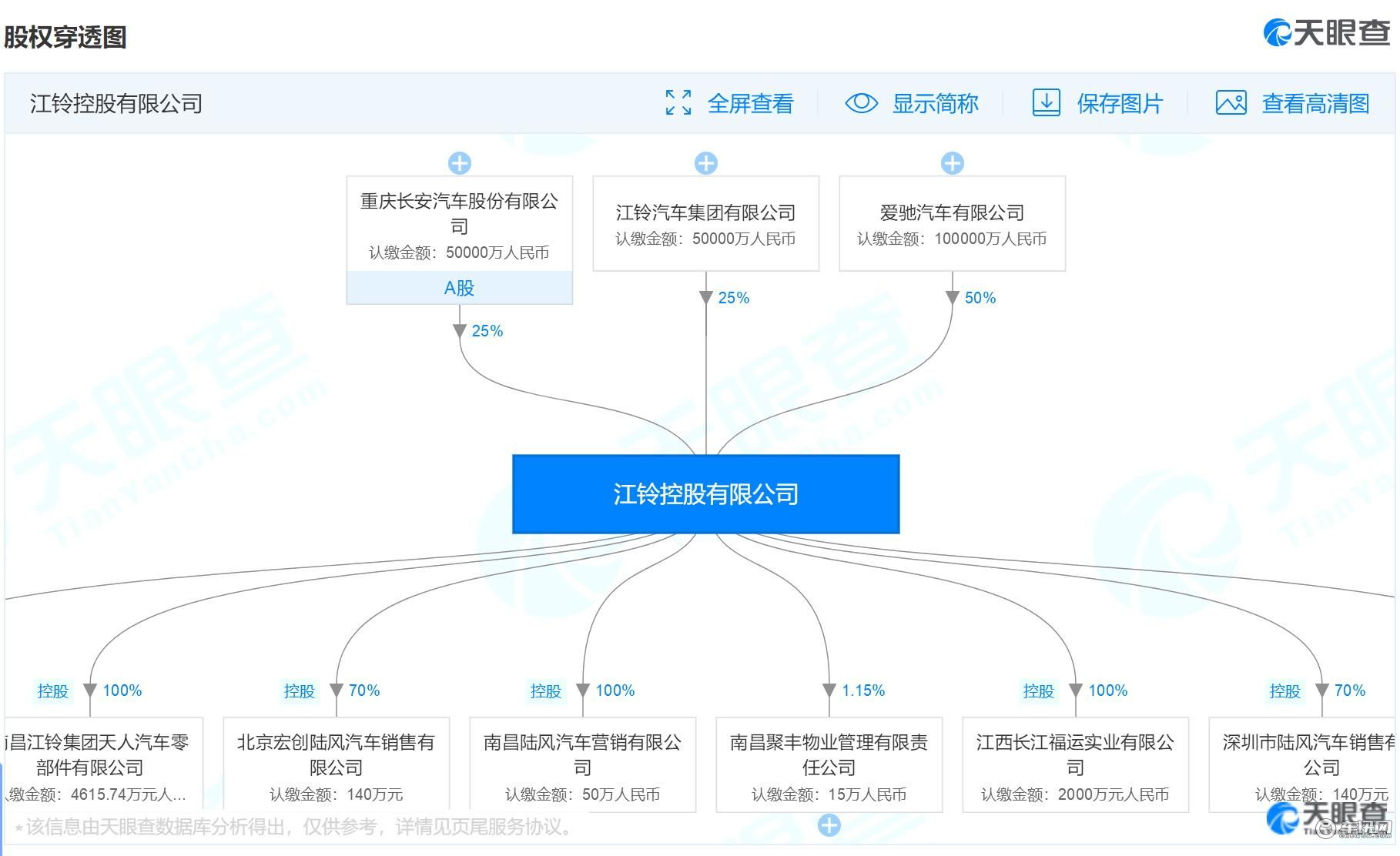Open the 爱驰汽车有限公司 node
This screenshot has width=1400, height=856.
pyautogui.click(x=953, y=223)
